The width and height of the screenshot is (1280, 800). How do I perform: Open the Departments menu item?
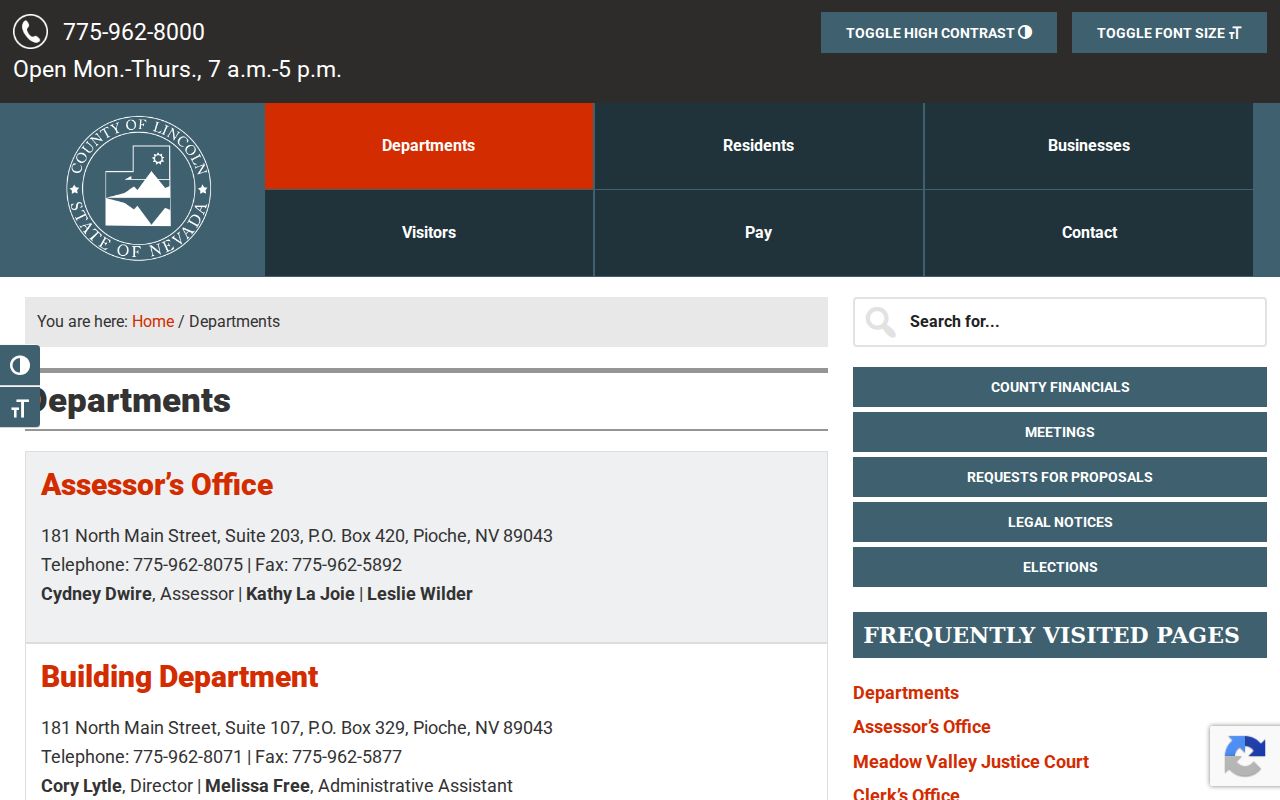[x=429, y=146]
